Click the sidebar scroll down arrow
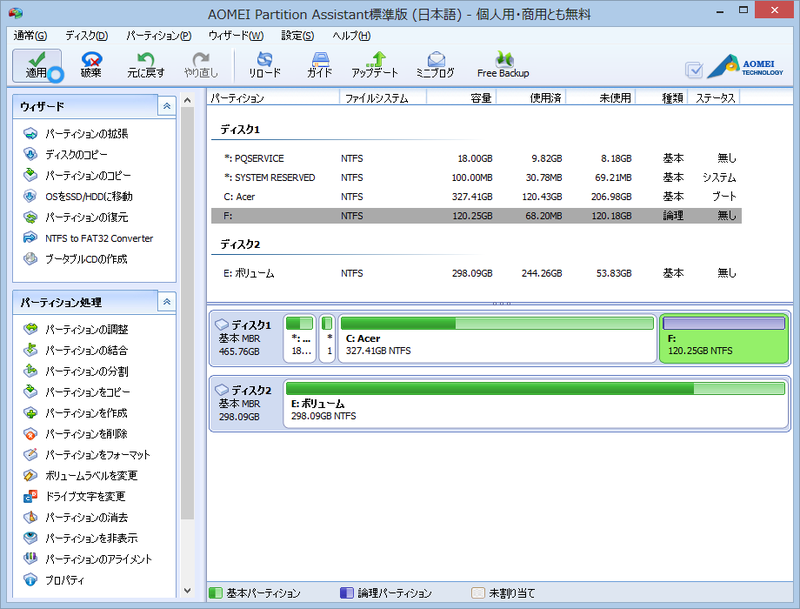The width and height of the screenshot is (800, 609). tap(187, 591)
